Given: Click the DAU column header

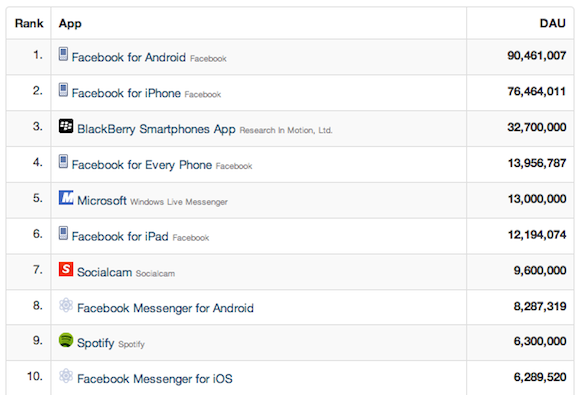Looking at the screenshot, I should coord(552,23).
